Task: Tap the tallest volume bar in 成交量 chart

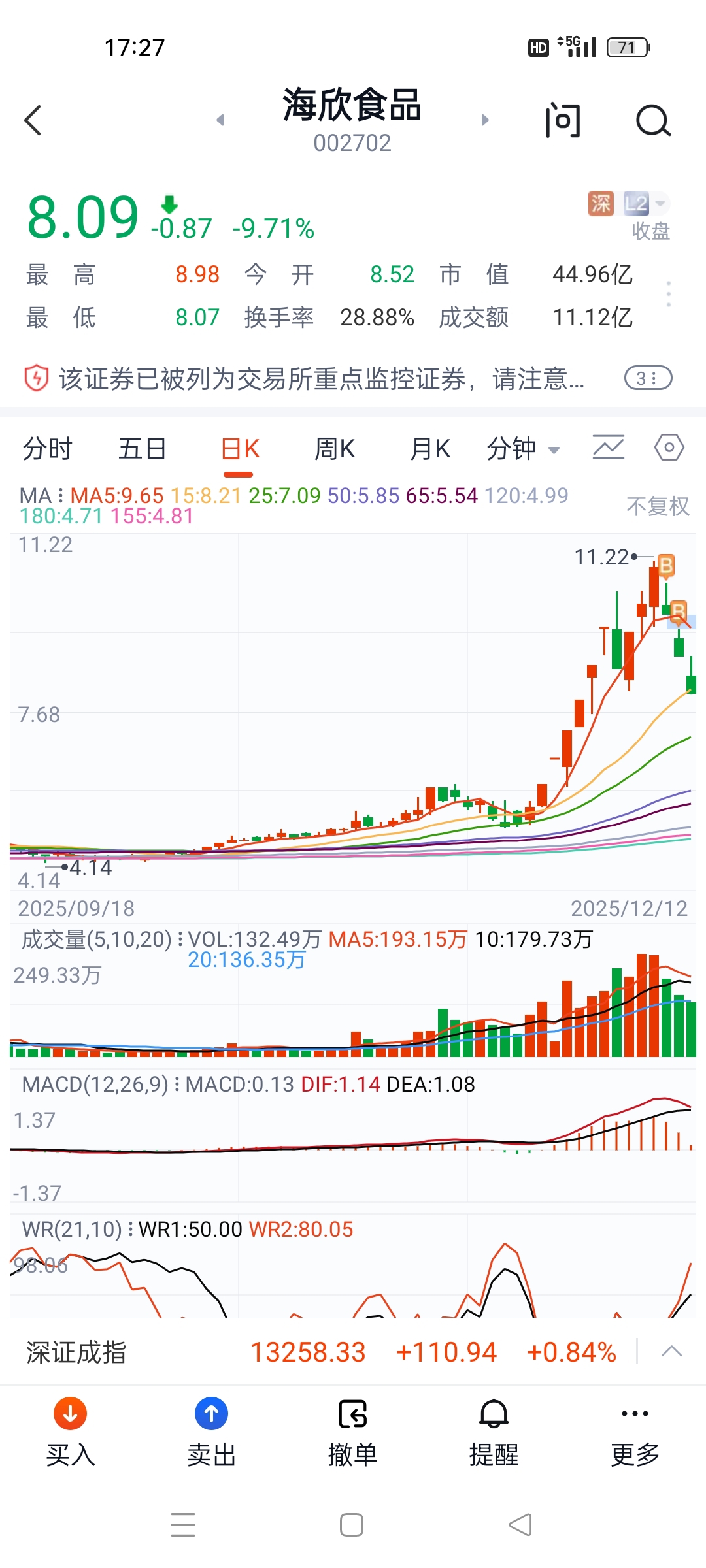Action: click(642, 1005)
